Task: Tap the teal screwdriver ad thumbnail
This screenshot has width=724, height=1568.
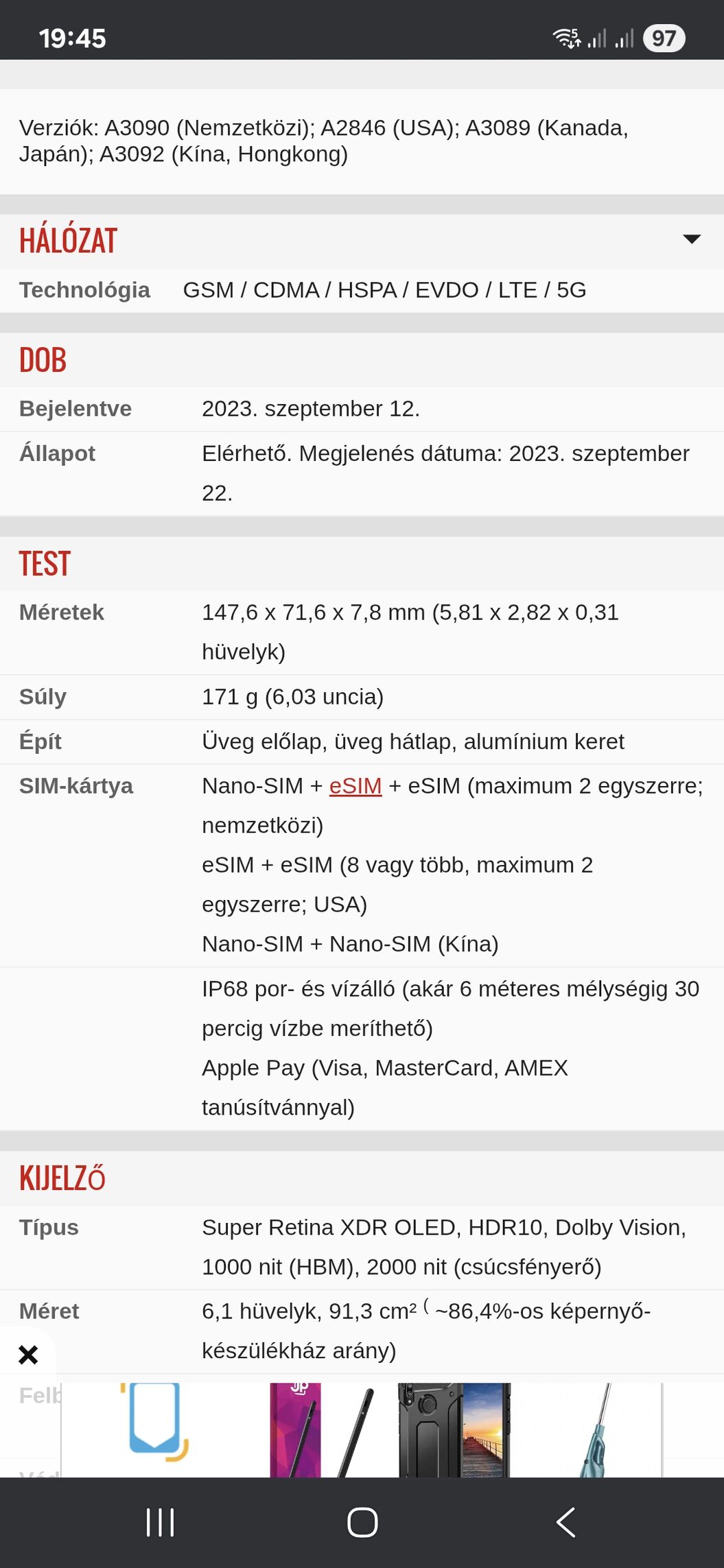Action: point(595,1429)
